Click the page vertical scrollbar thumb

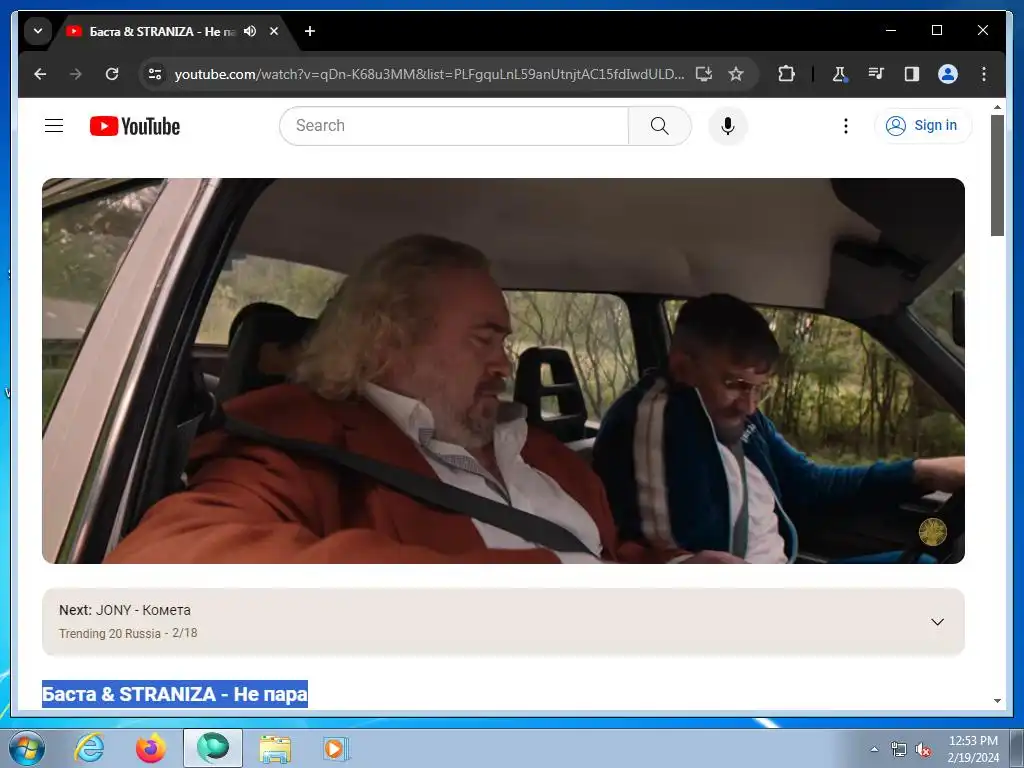pos(997,175)
